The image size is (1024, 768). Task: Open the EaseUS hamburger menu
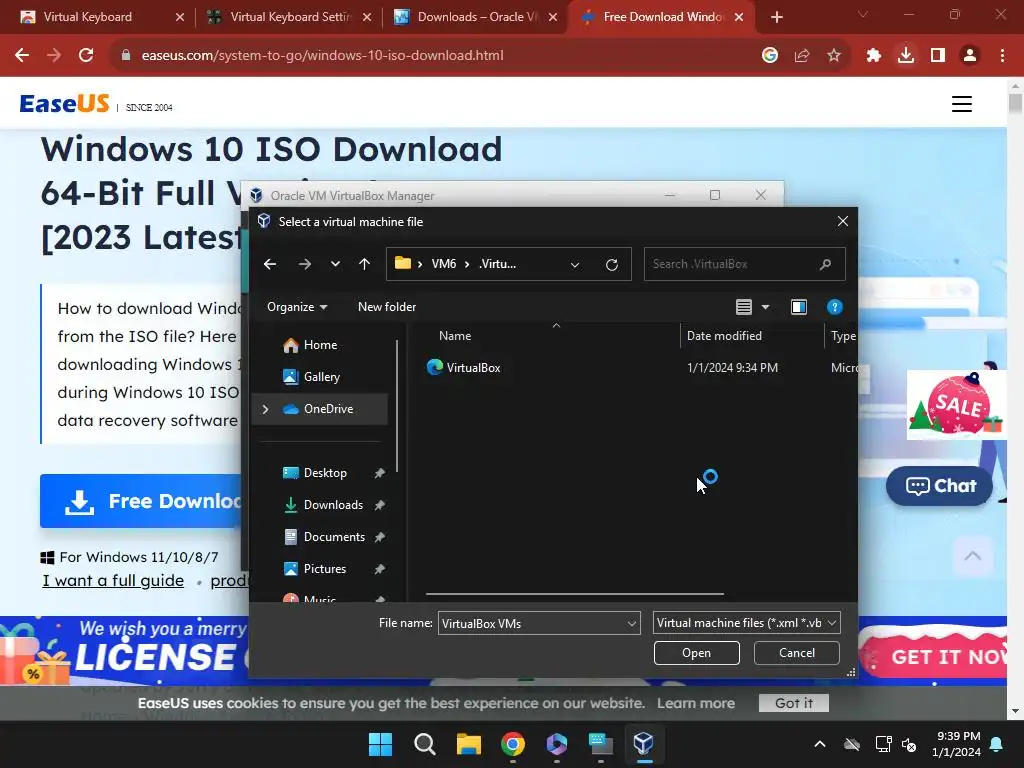(x=961, y=104)
